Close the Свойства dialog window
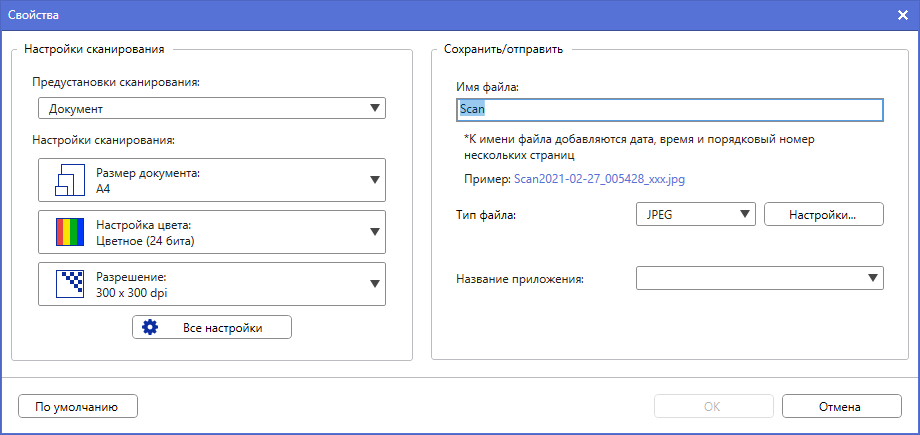 coord(902,15)
